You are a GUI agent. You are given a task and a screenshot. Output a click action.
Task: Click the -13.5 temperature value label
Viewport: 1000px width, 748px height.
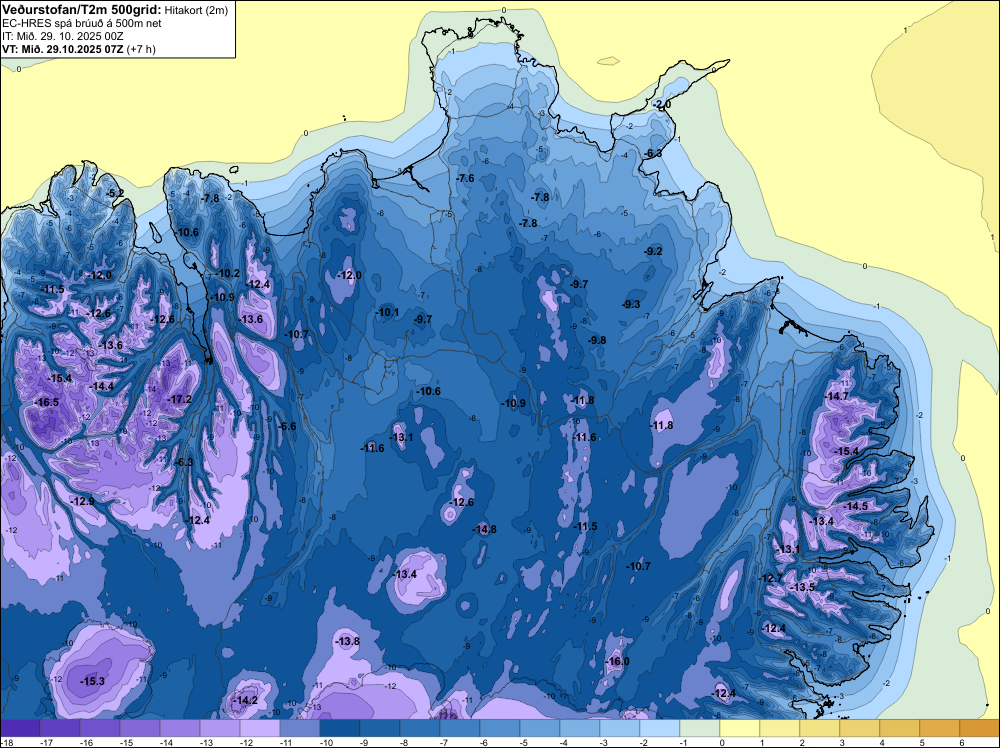802,587
